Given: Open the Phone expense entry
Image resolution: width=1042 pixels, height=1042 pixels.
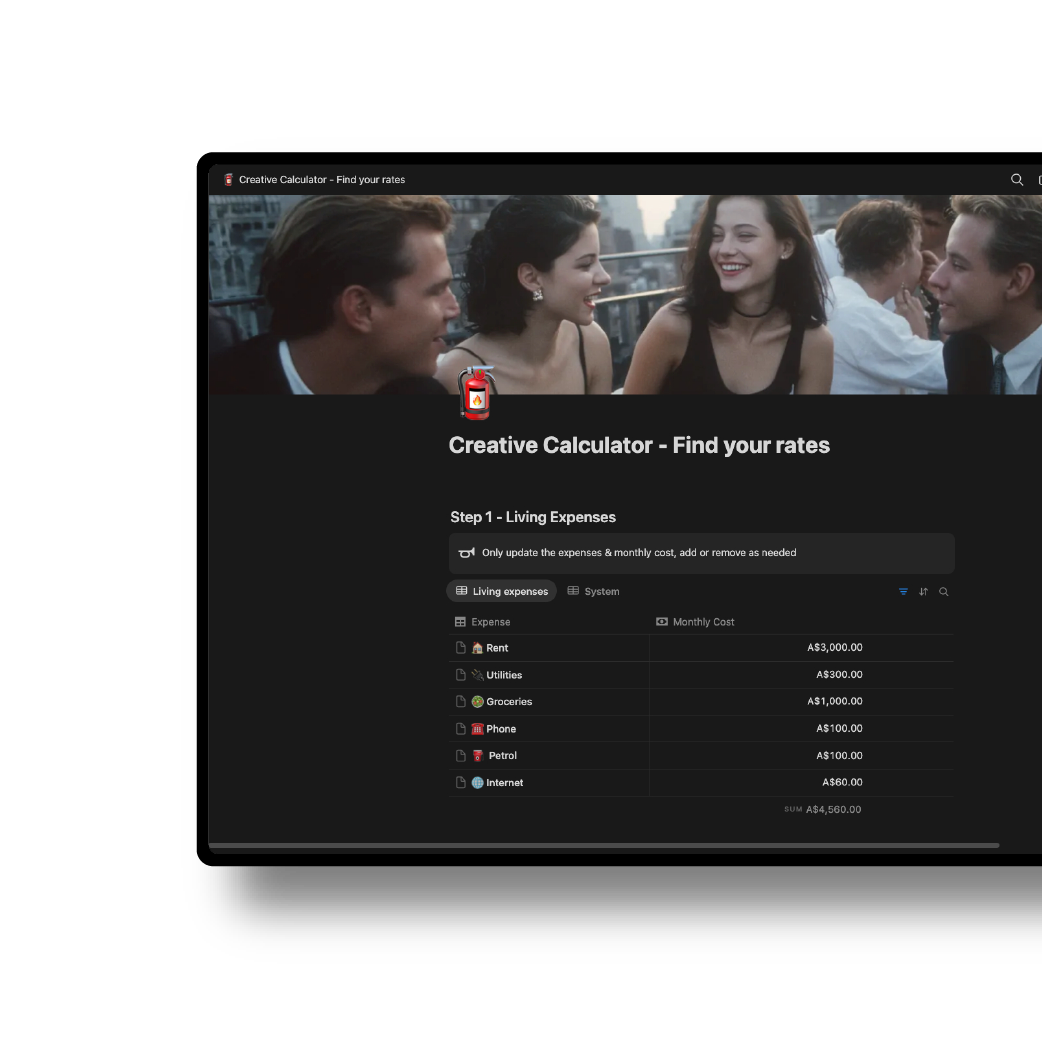Looking at the screenshot, I should click(x=501, y=729).
